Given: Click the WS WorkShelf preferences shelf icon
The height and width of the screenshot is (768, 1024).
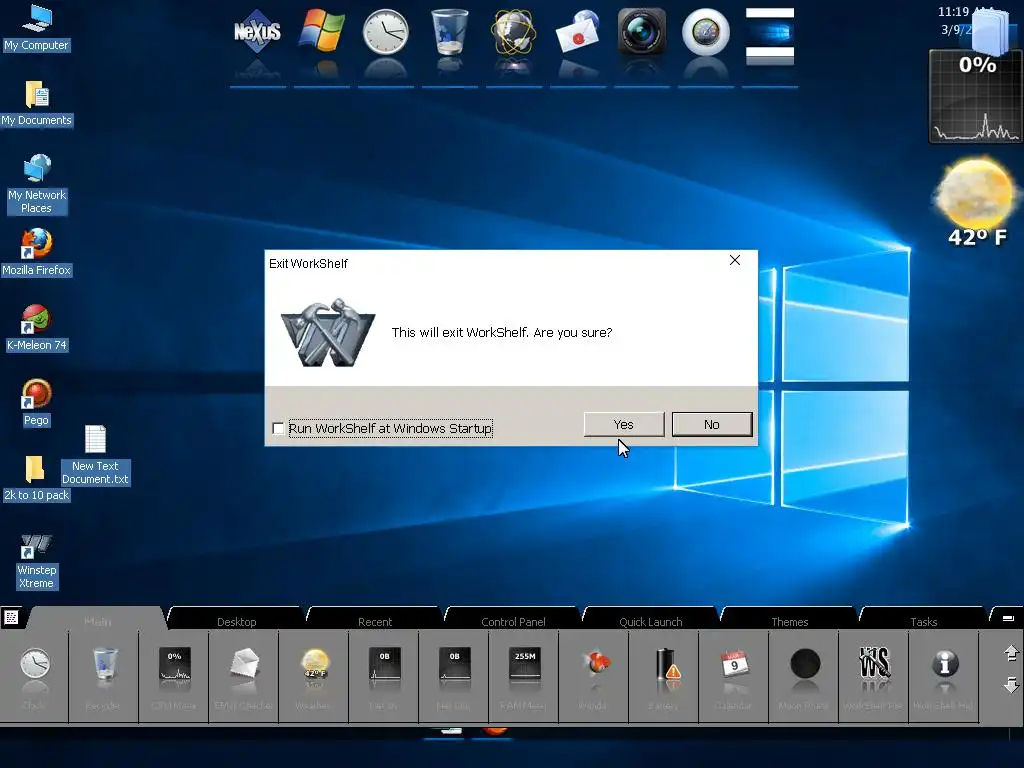Looking at the screenshot, I should pos(874,676).
